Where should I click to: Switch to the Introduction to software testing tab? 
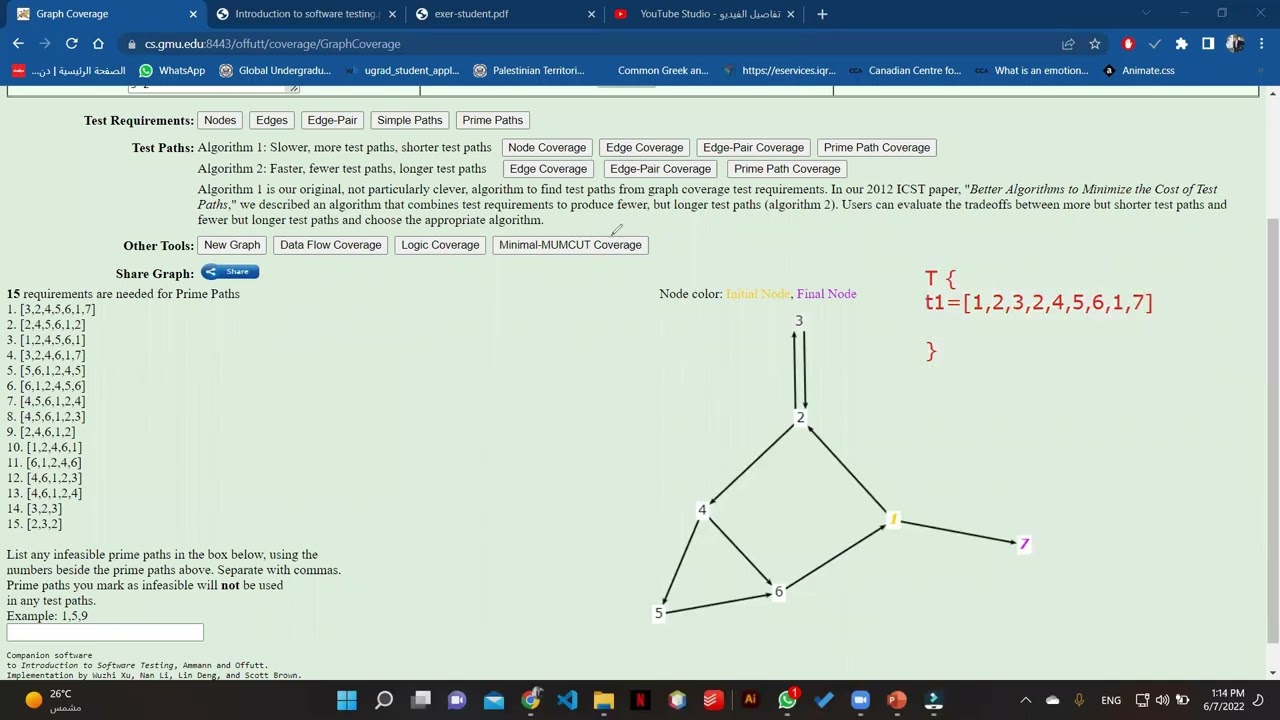coord(305,14)
